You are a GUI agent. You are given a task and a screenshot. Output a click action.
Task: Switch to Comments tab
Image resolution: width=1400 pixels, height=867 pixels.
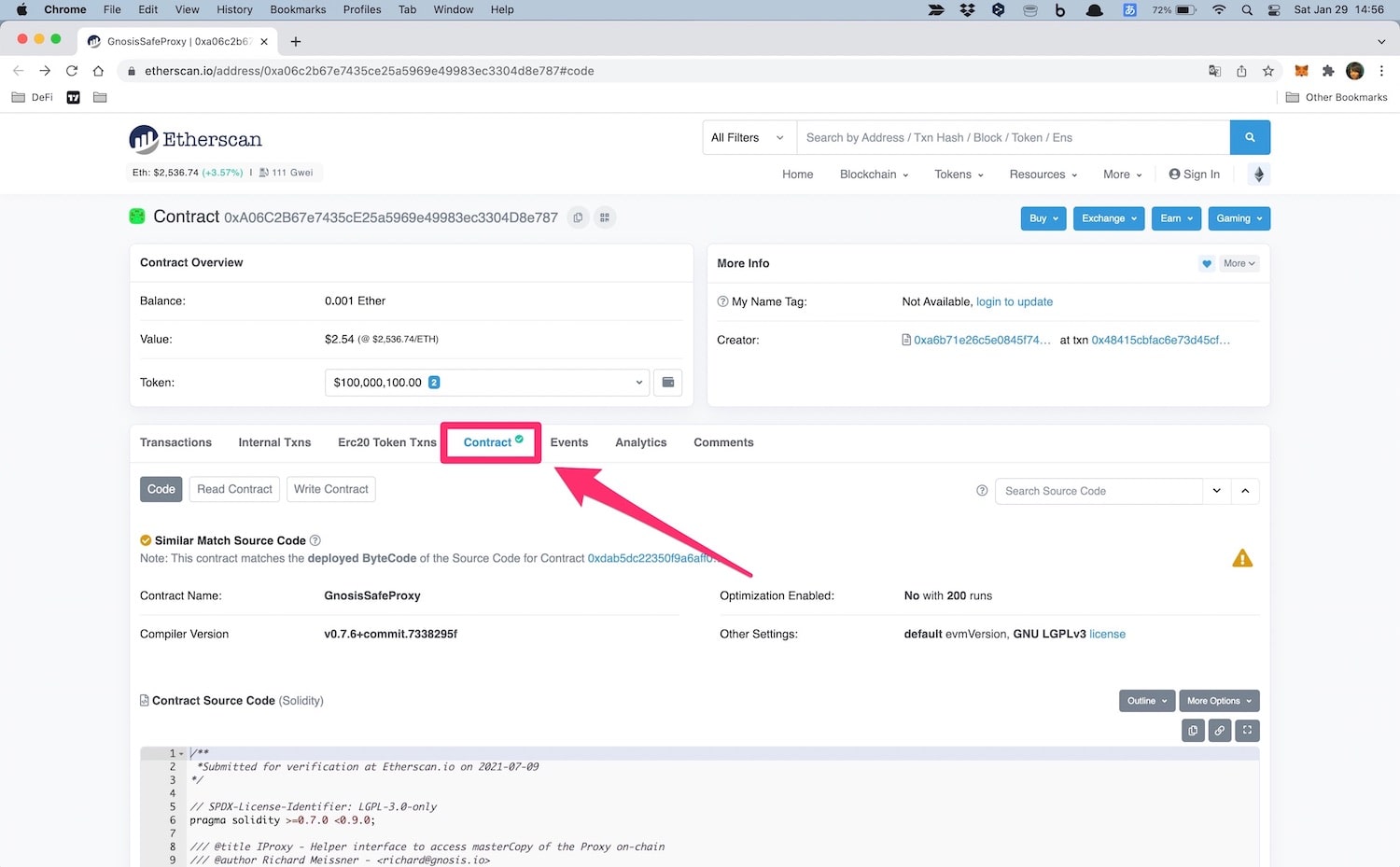coord(723,442)
